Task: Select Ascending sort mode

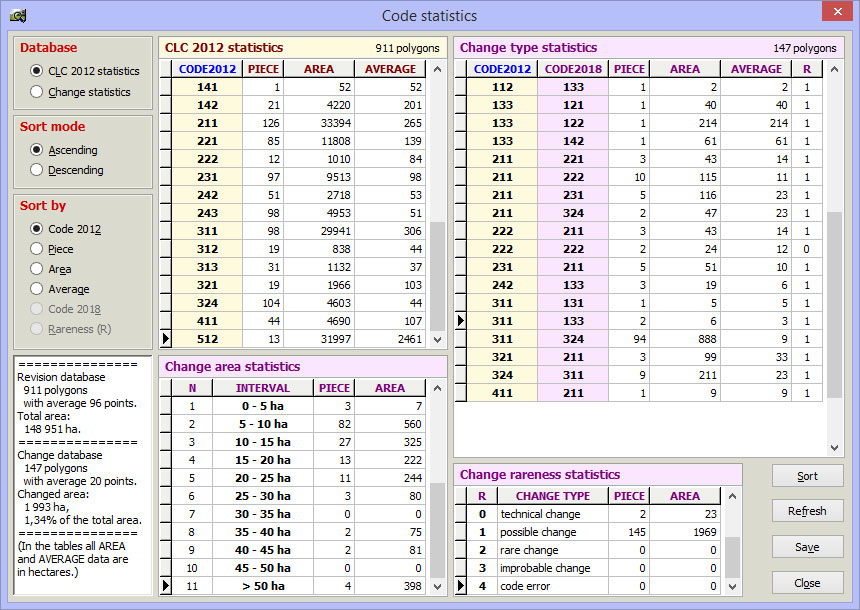Action: pos(37,150)
